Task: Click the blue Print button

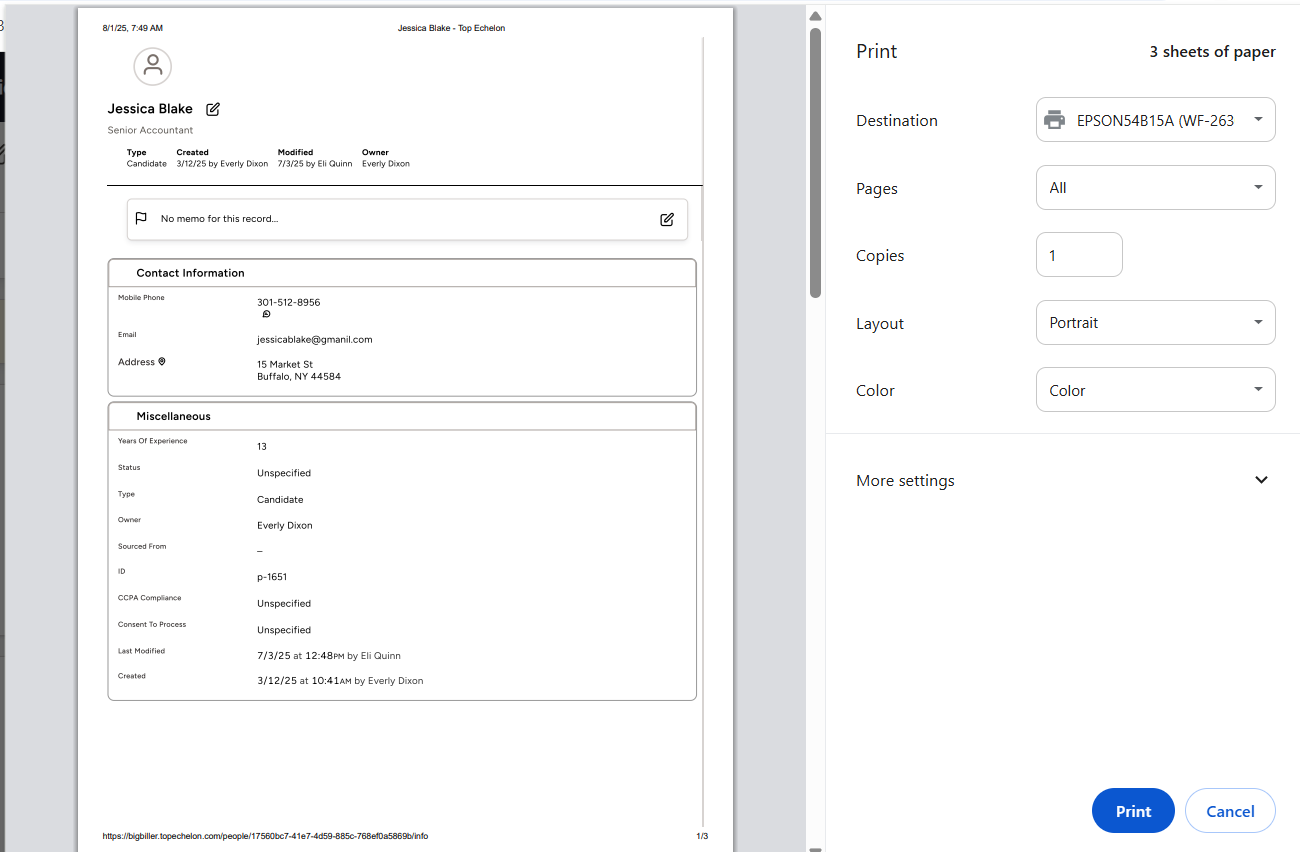Action: [x=1133, y=811]
